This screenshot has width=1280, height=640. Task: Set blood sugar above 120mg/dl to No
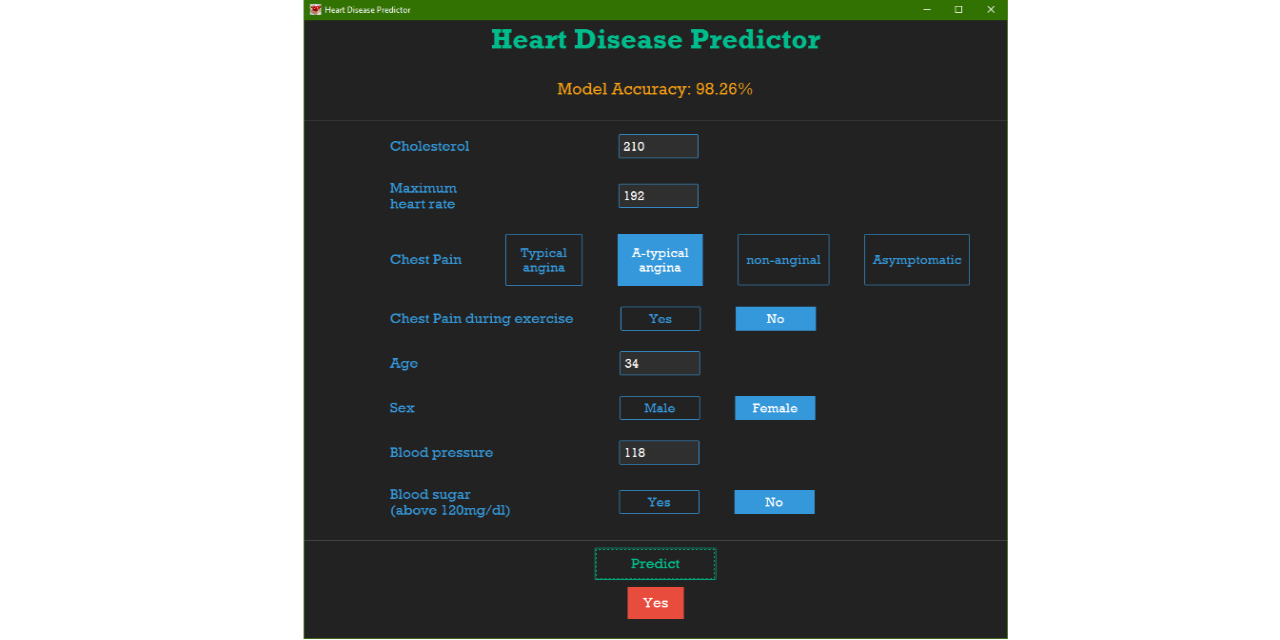[774, 501]
